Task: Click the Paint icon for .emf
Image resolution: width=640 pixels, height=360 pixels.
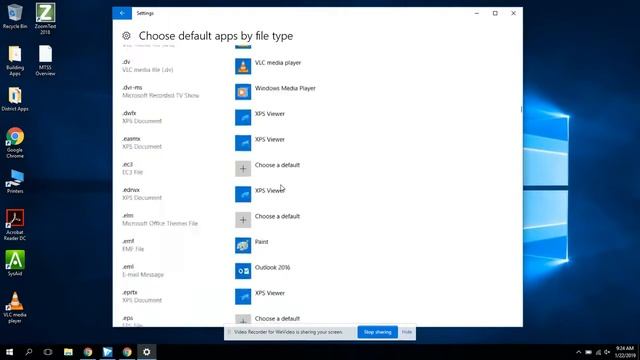Action: tap(243, 245)
